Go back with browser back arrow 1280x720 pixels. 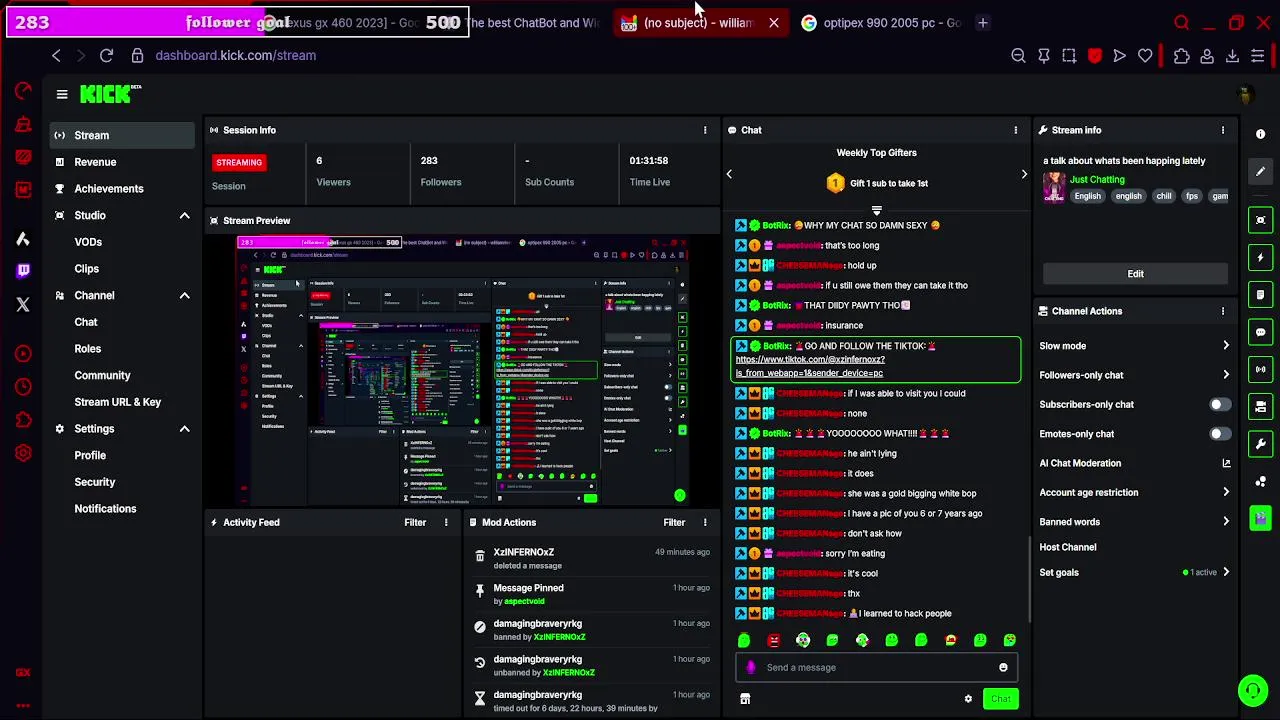(x=56, y=56)
